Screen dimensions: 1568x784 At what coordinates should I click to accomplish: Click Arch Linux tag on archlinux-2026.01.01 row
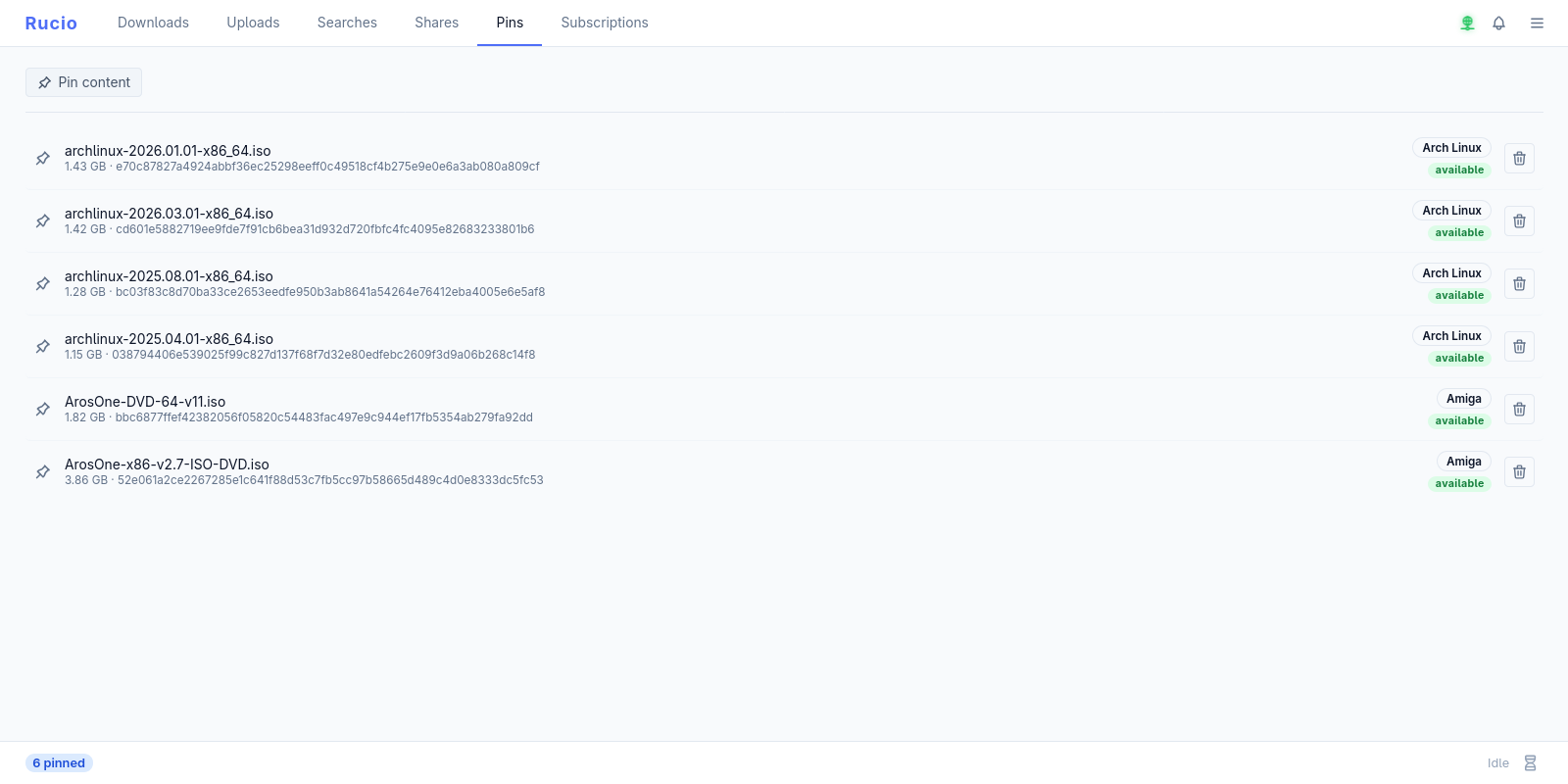[1451, 148]
